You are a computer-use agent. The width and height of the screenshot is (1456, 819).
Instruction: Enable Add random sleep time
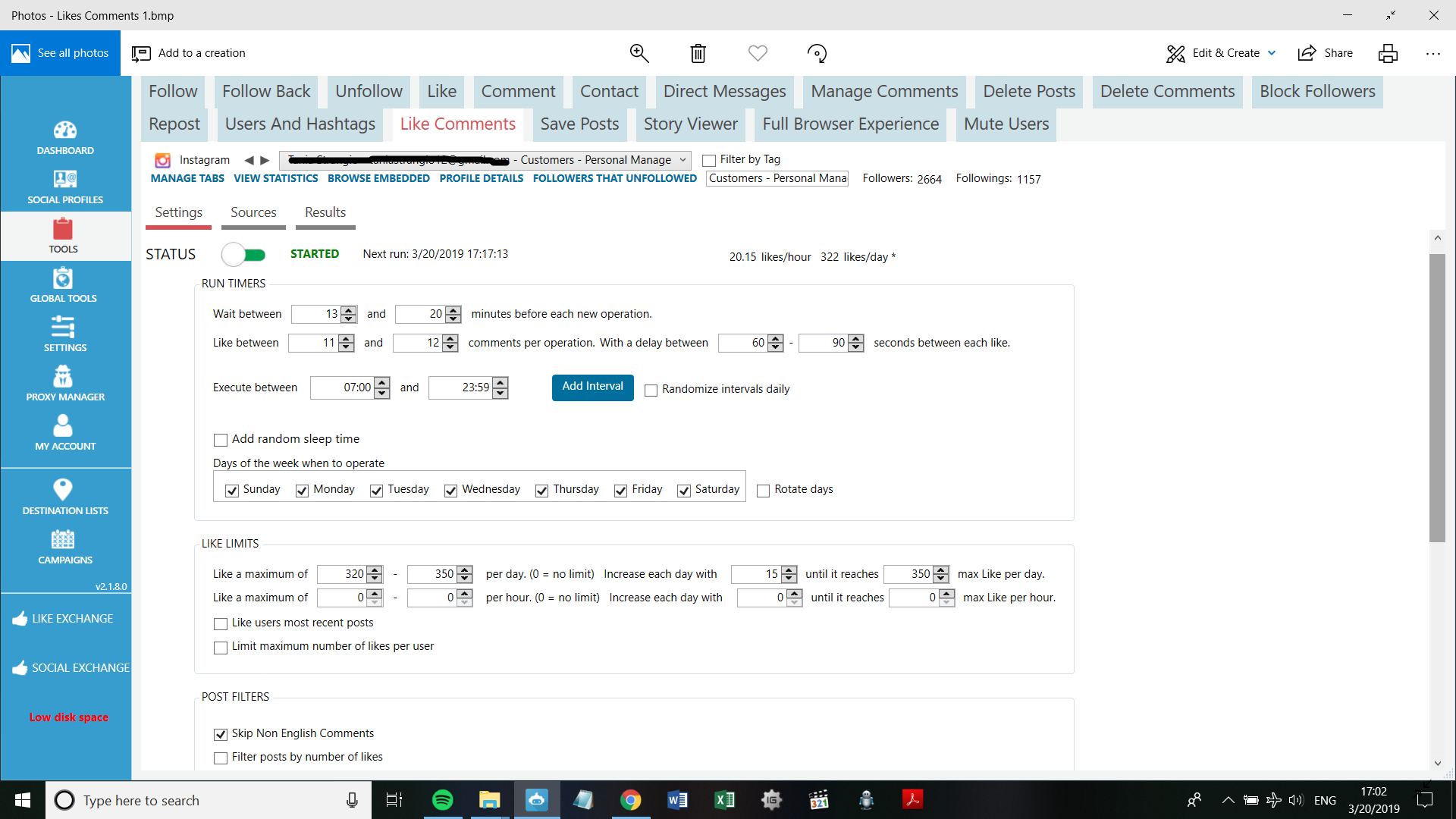pos(221,440)
